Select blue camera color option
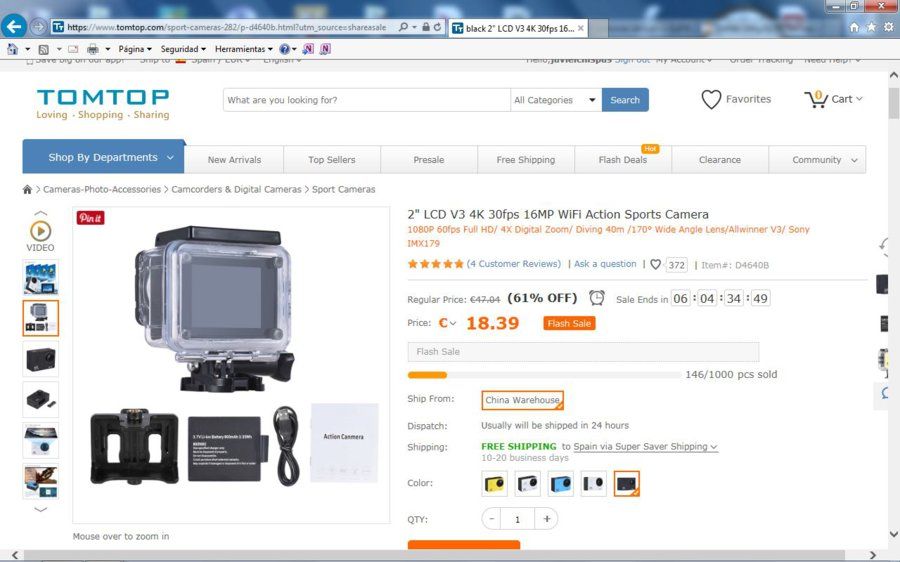Image resolution: width=900 pixels, height=562 pixels. pyautogui.click(x=560, y=484)
